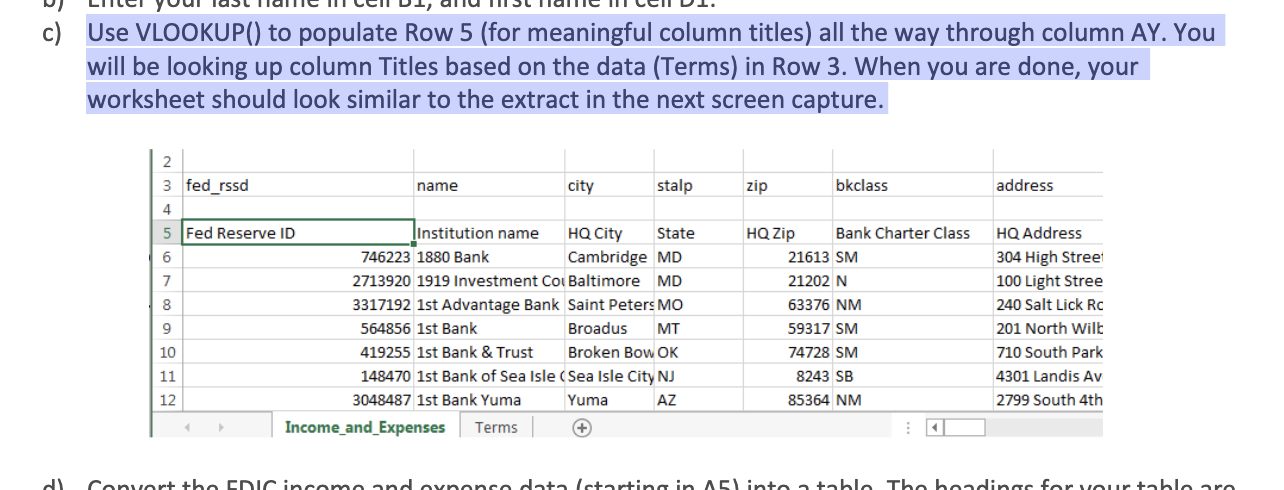The width and height of the screenshot is (1284, 490).
Task: Select the Broadus cell
Action: point(608,328)
